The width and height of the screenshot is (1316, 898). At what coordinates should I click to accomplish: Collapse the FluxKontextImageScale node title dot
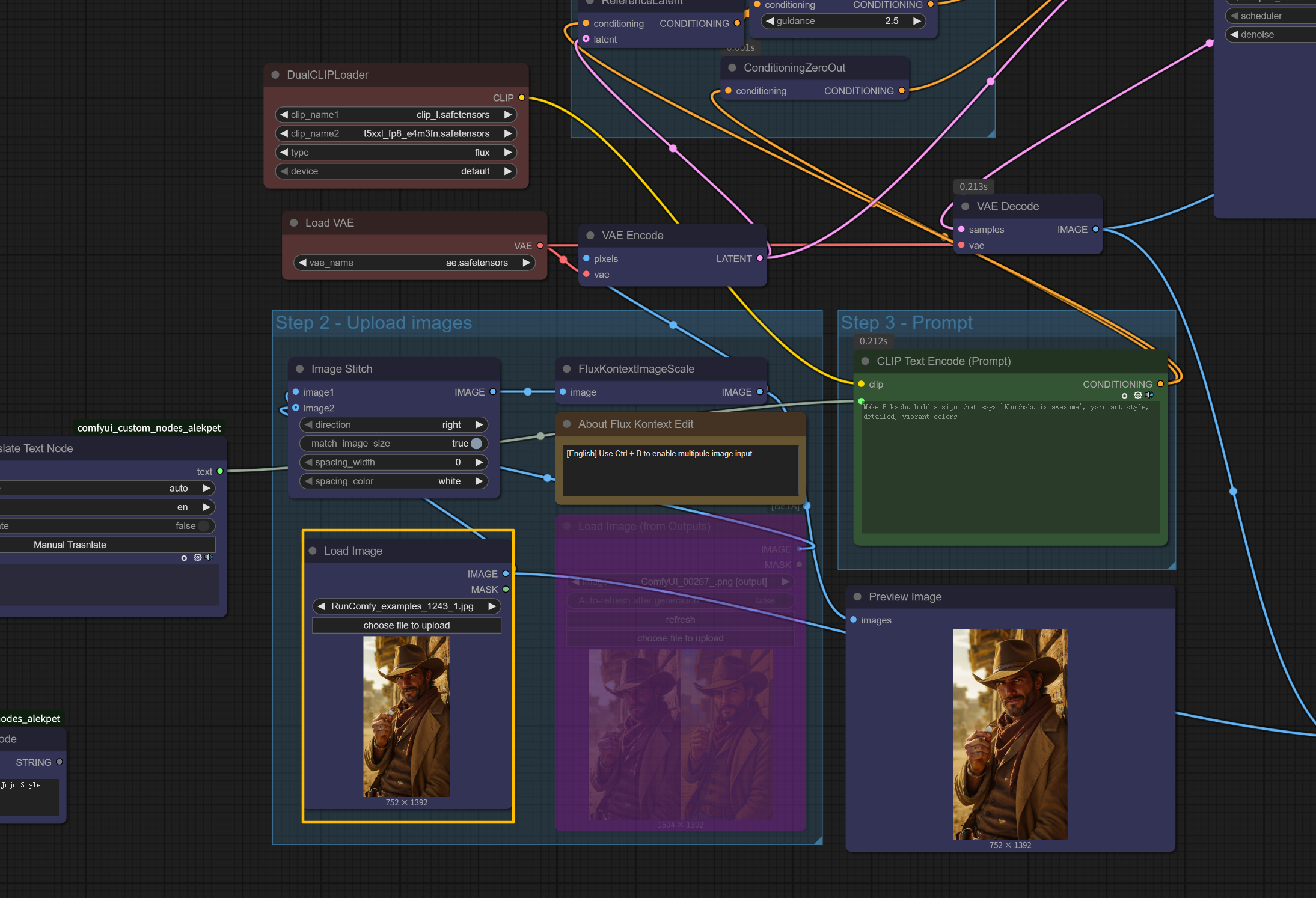[x=567, y=369]
